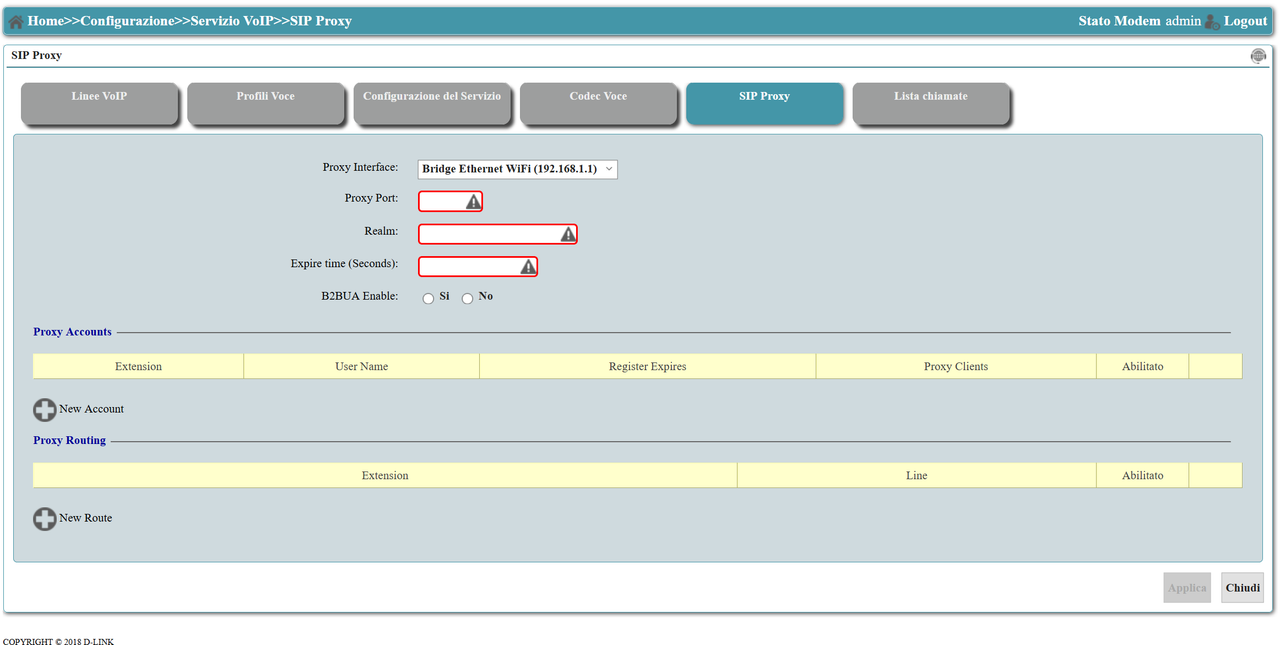Click the Line column header in Proxy Routing
Viewport: 1280px width, 645px height.
(x=916, y=475)
